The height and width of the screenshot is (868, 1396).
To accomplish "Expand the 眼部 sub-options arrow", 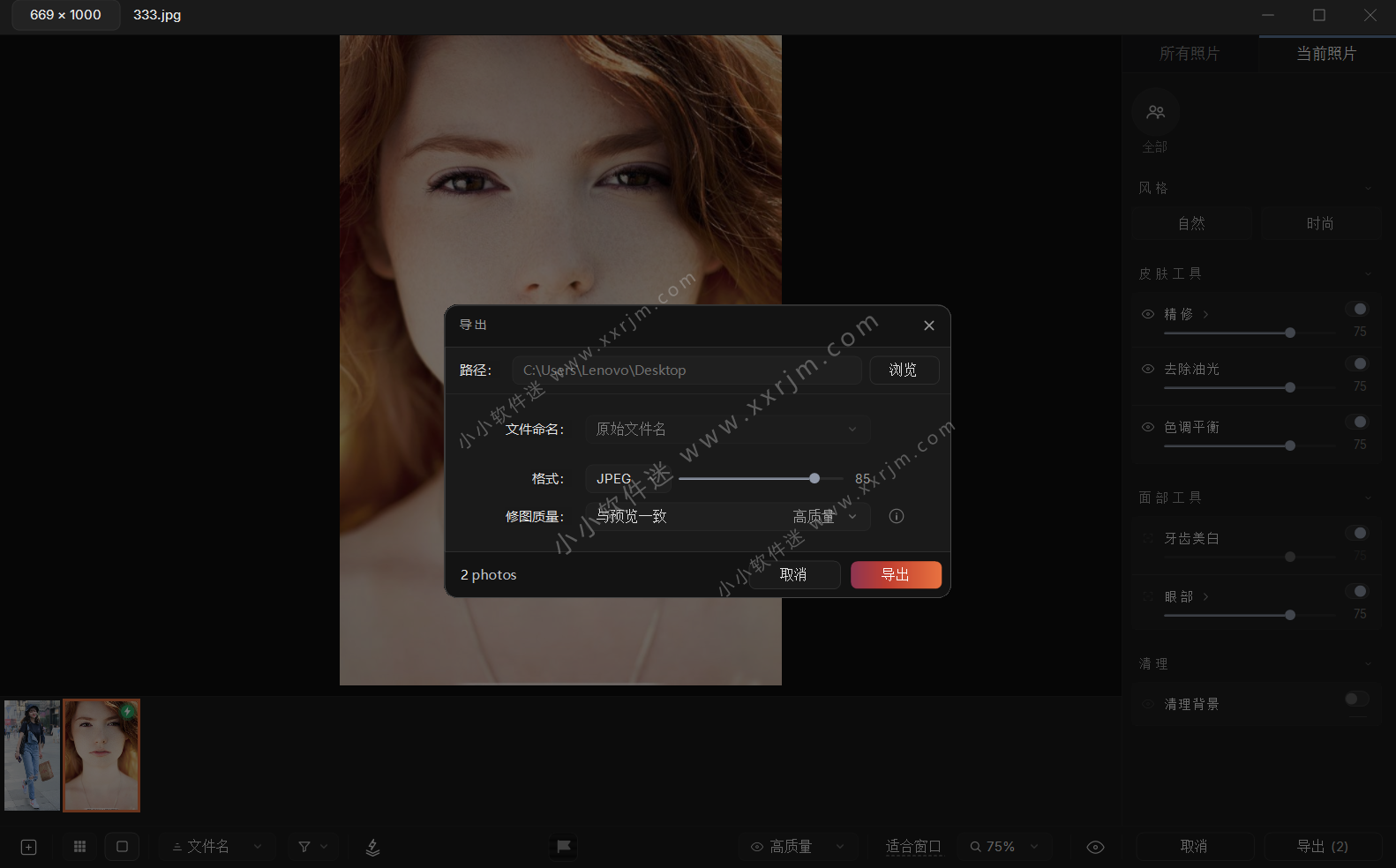I will point(1205,596).
